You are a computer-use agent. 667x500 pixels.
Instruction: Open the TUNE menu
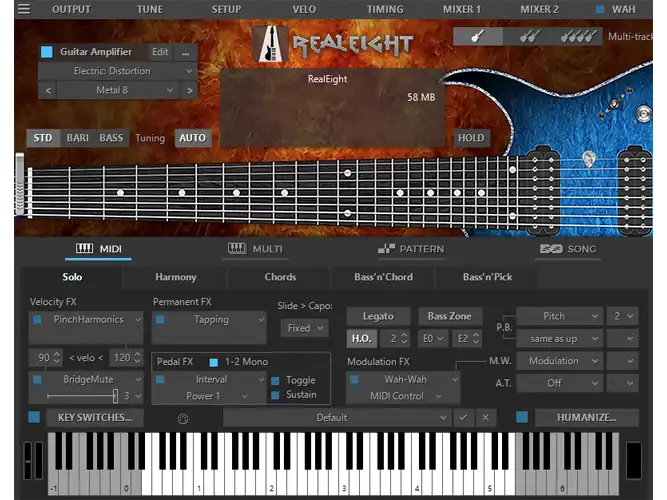(x=150, y=9)
